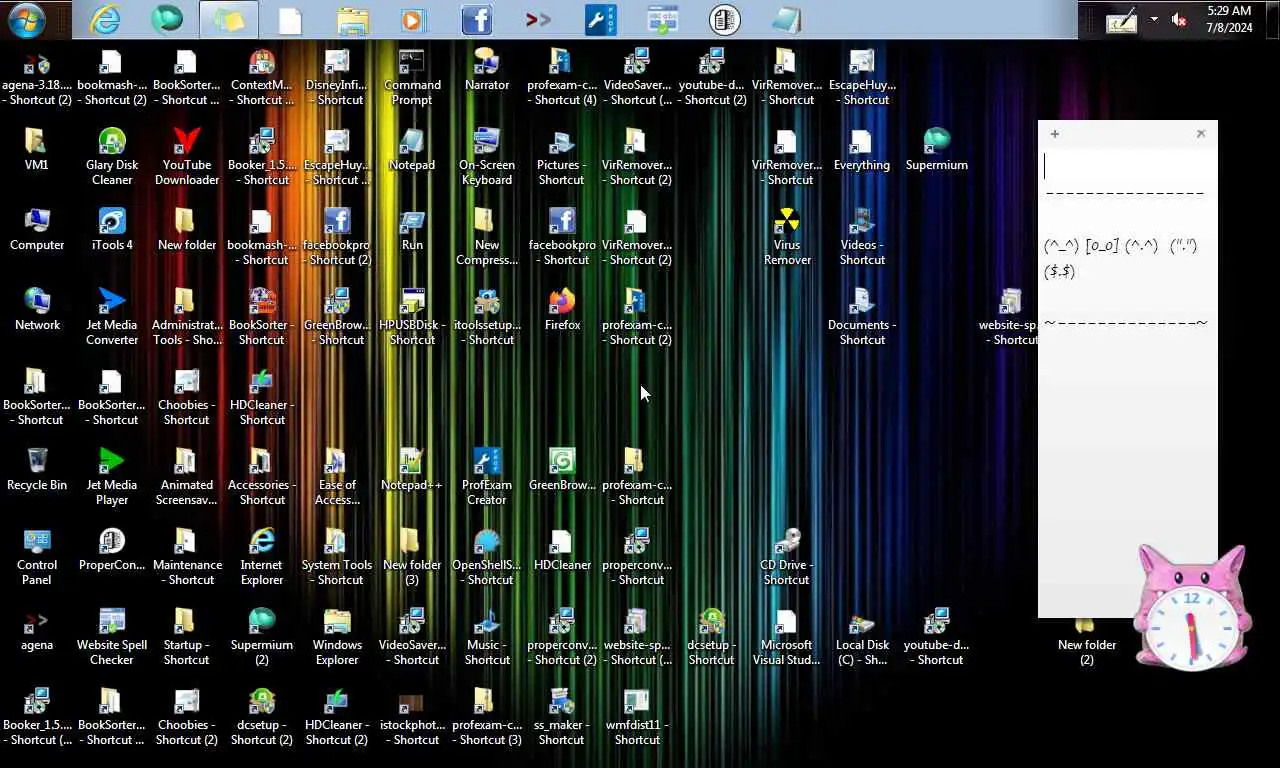This screenshot has height=768, width=1280.
Task: Add a new note with the plus button
Action: [1054, 133]
